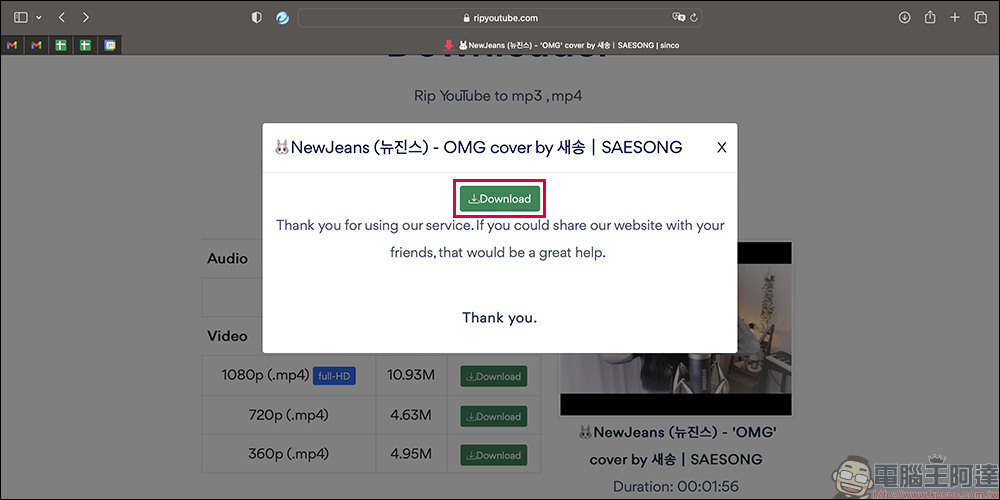This screenshot has height=500, width=1000.
Task: Open the privacy shield report icon
Action: (x=257, y=18)
